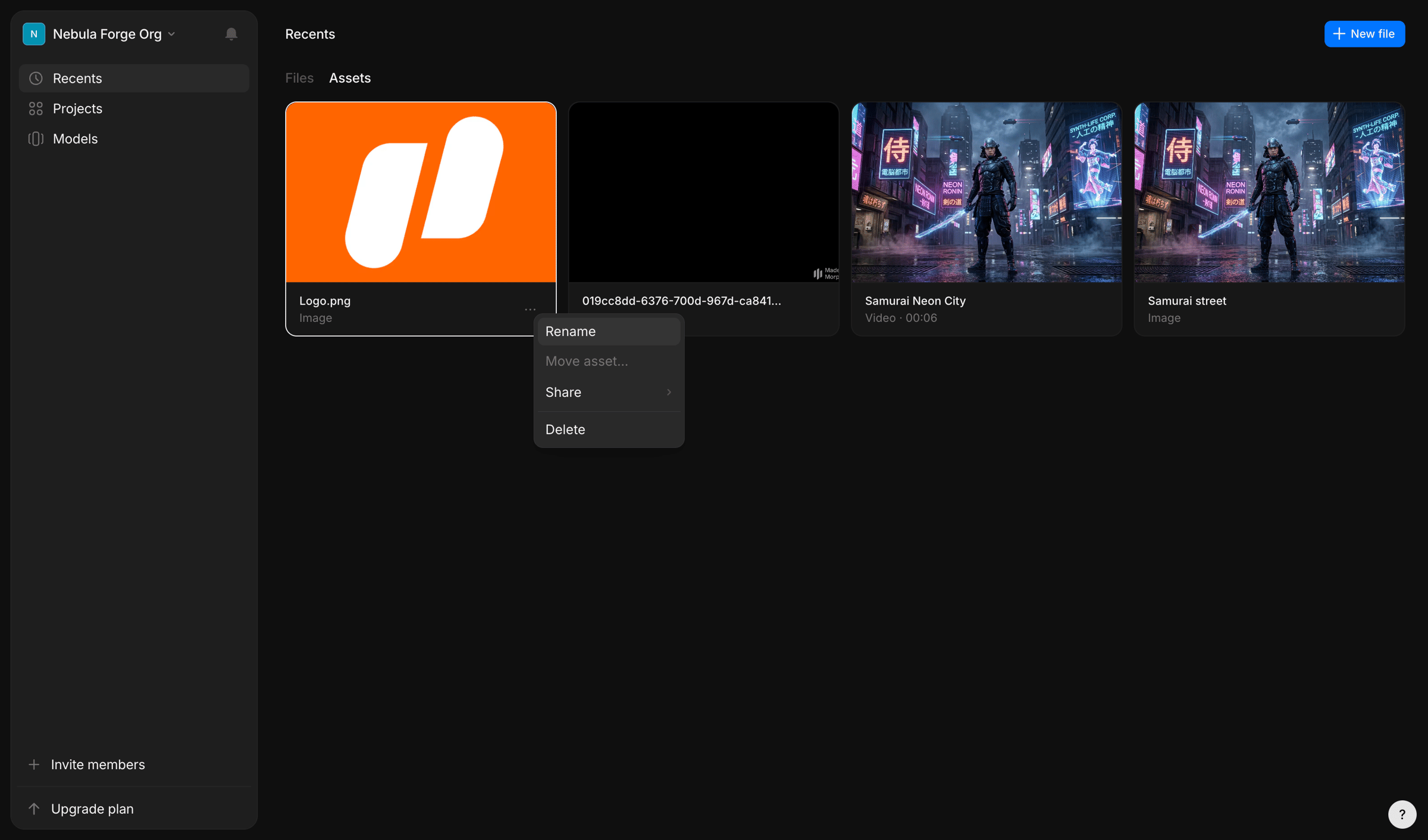This screenshot has height=840, width=1428.
Task: Open the Logo.png thumbnail
Action: click(x=421, y=192)
